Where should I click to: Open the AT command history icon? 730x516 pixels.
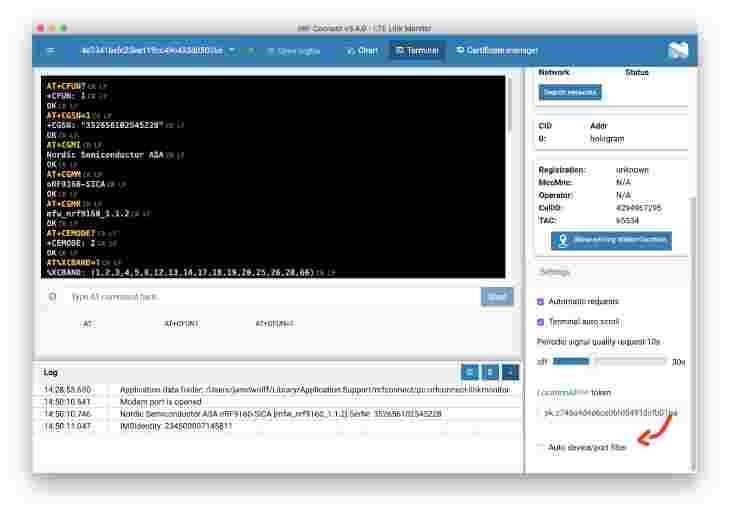coord(53,297)
